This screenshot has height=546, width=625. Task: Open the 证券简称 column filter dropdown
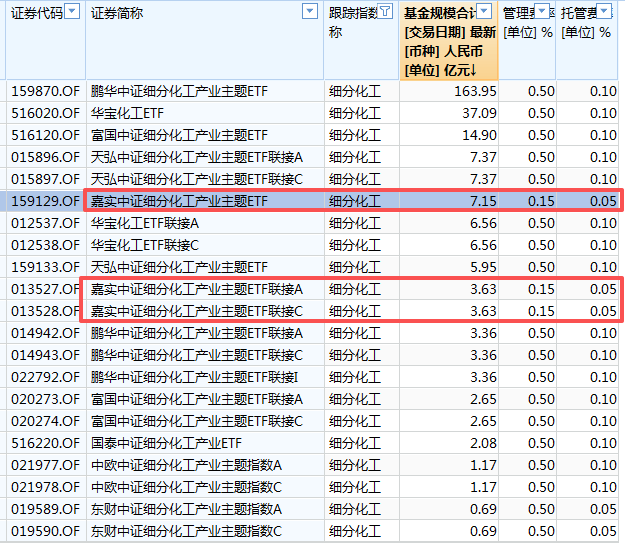coord(309,12)
